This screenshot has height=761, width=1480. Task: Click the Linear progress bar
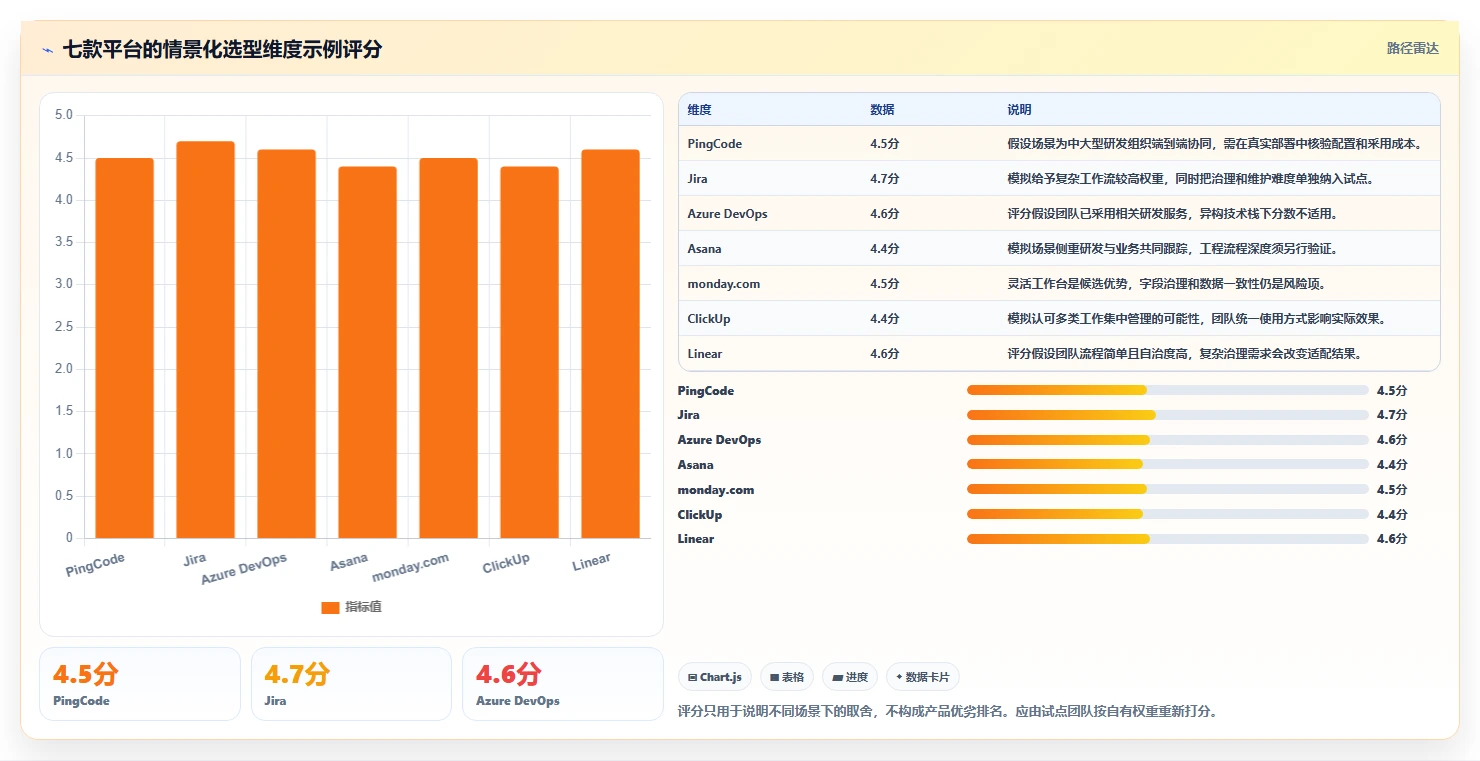pos(1168,539)
